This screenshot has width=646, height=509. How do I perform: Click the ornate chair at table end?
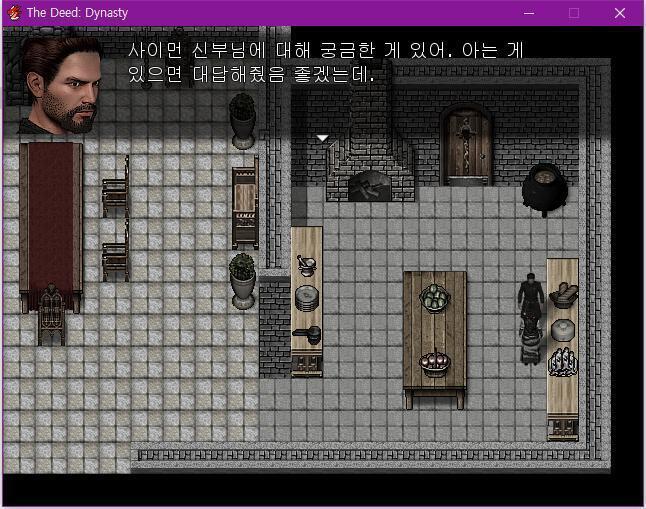(x=51, y=315)
